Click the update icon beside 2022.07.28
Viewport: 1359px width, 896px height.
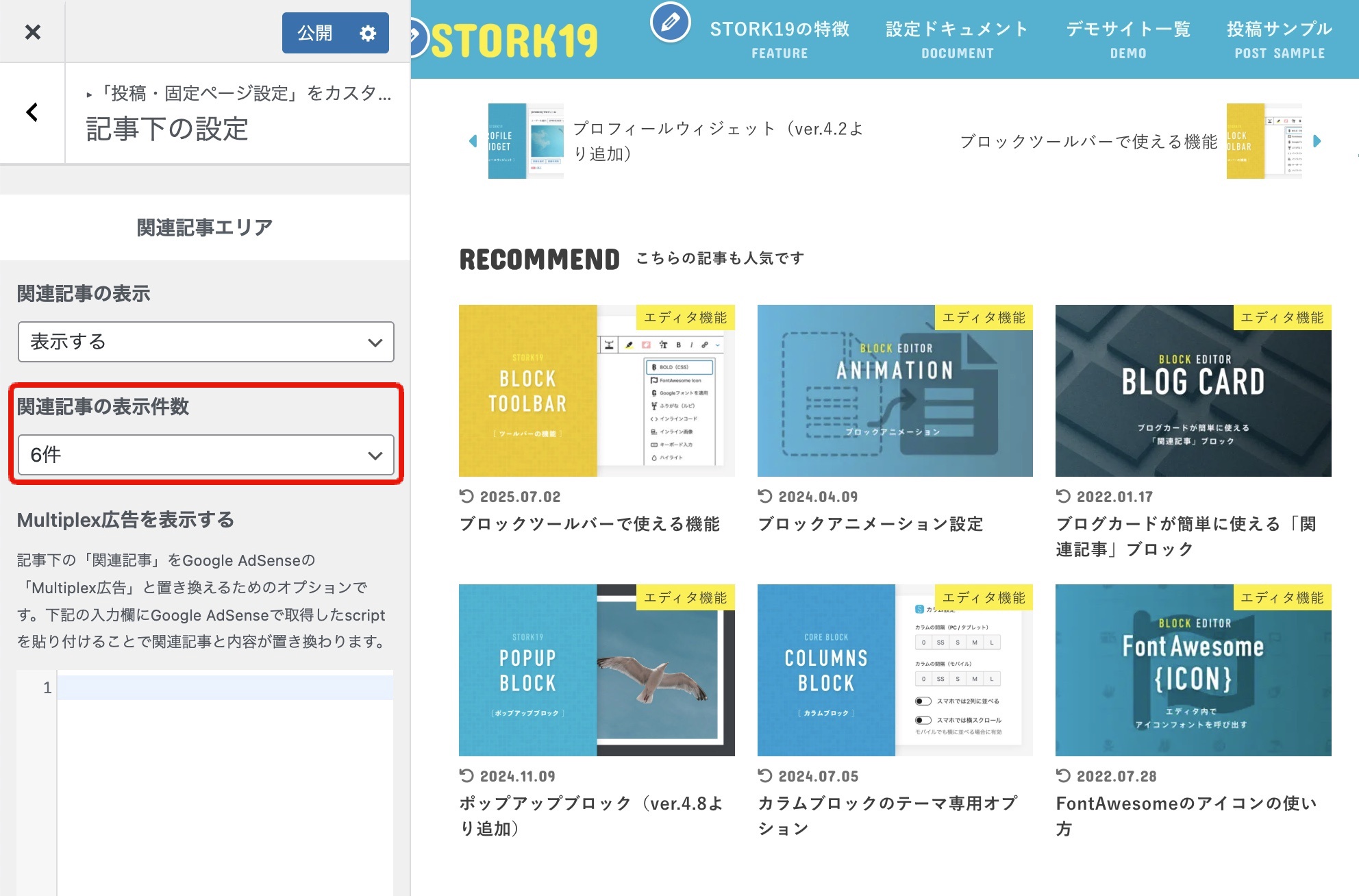(1063, 775)
